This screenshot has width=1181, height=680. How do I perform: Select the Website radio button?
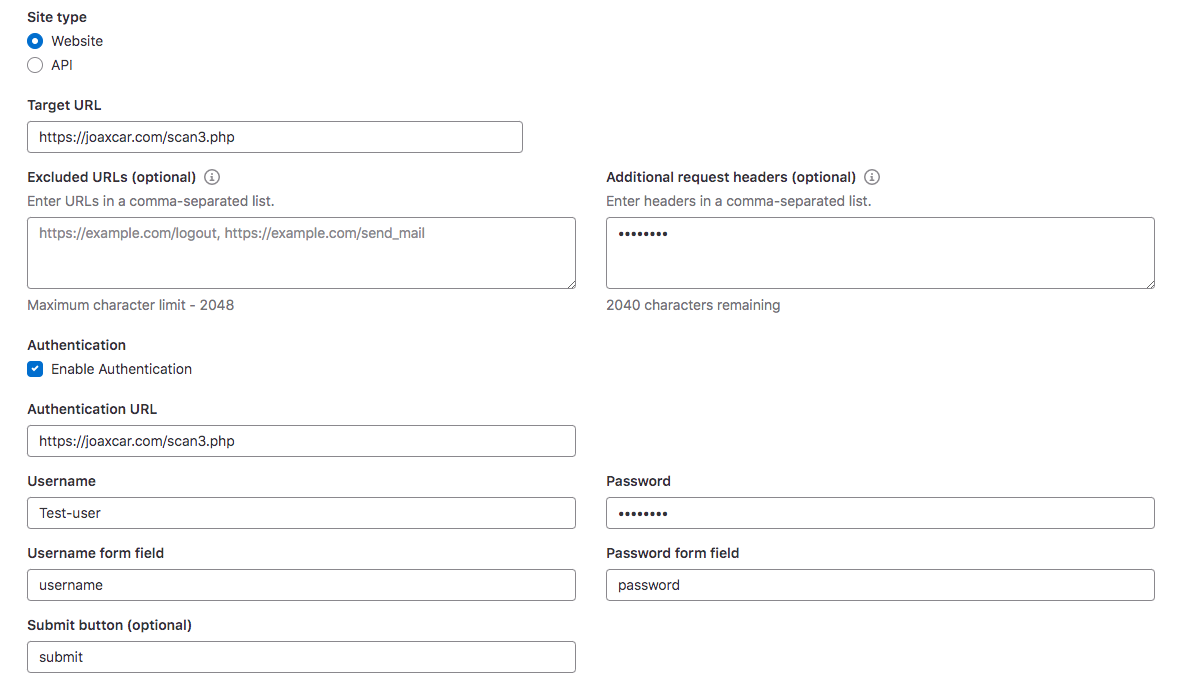coord(35,41)
